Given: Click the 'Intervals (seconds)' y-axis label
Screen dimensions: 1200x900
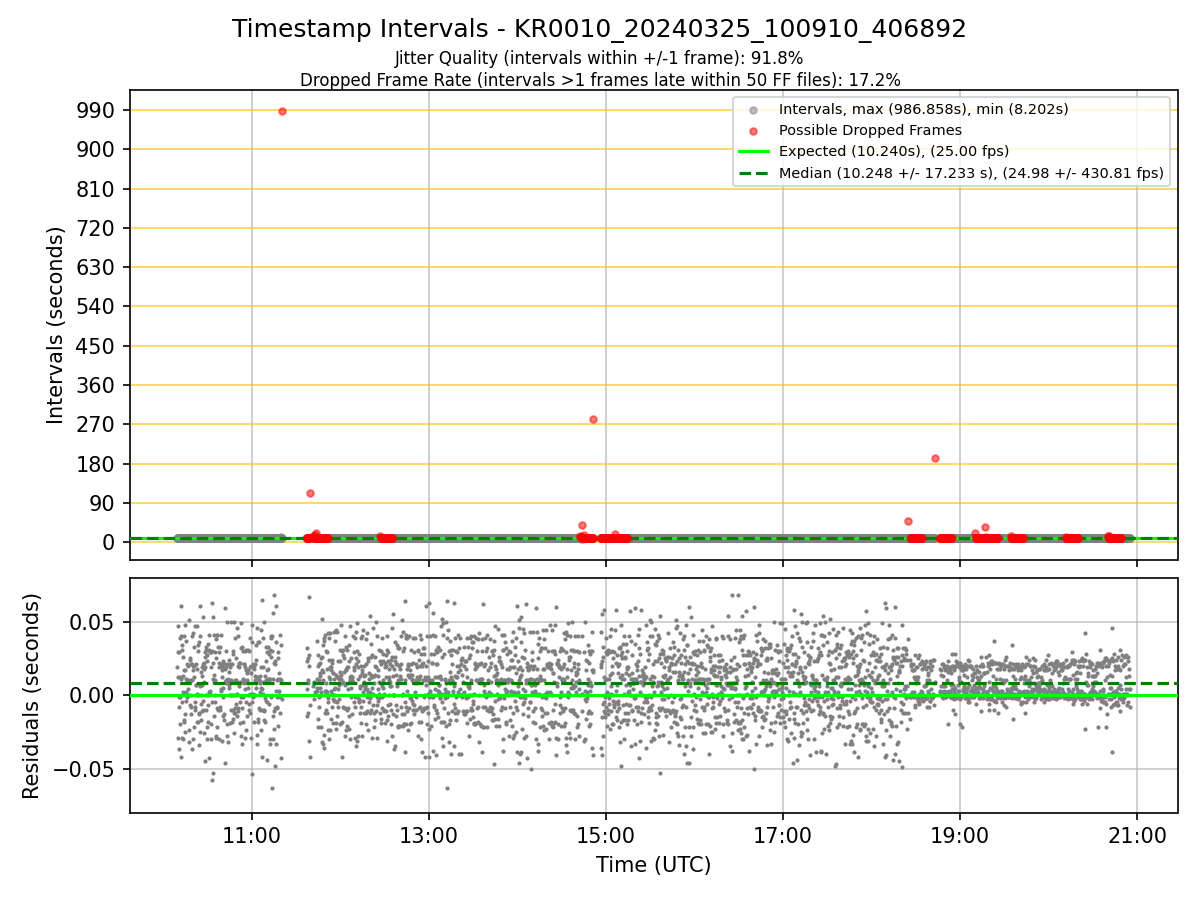Looking at the screenshot, I should tap(56, 325).
